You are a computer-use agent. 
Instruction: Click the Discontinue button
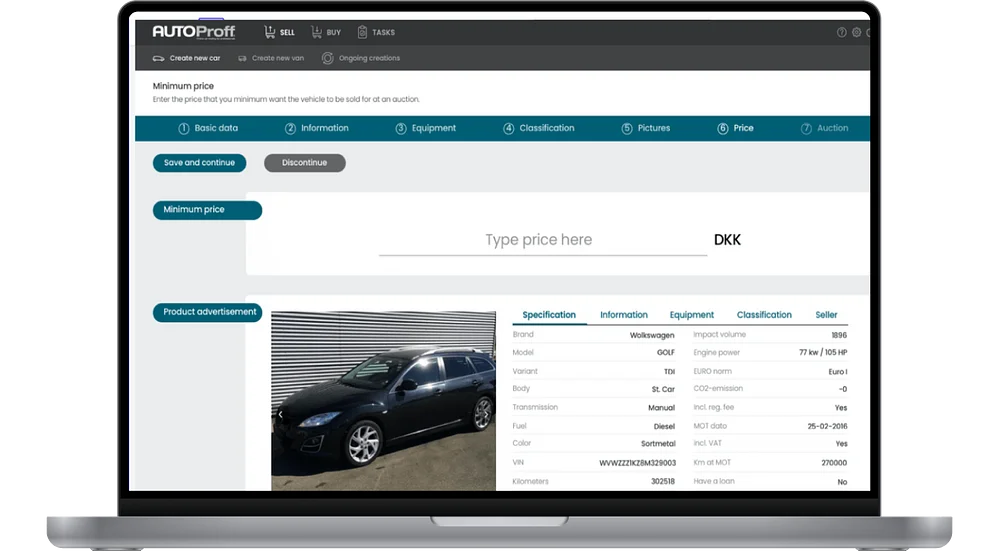tap(305, 163)
